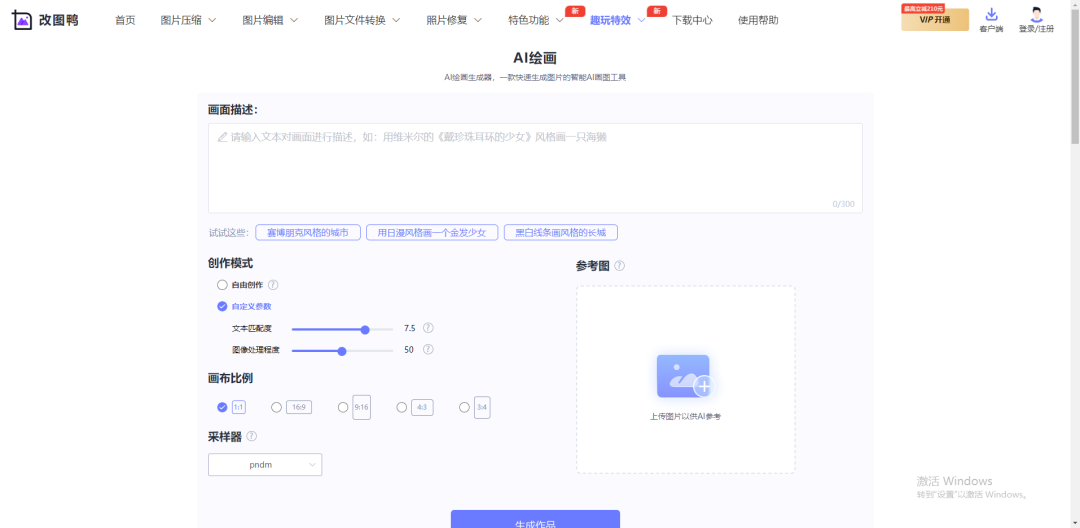Go to 首页 in the navigation
1080x528 pixels.
[125, 20]
